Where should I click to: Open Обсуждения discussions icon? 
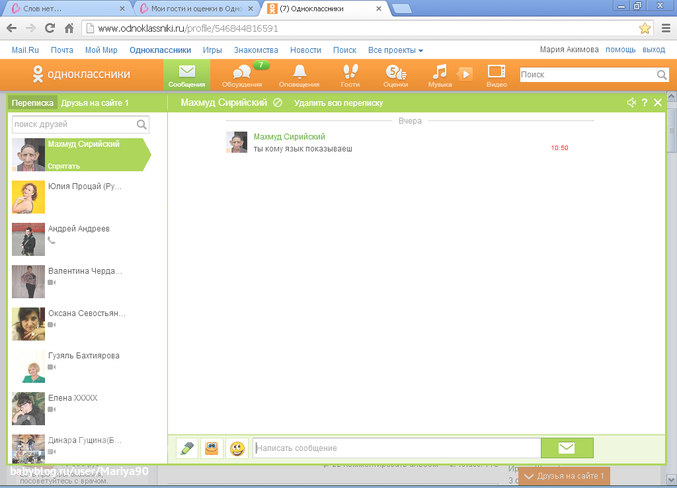(x=242, y=74)
